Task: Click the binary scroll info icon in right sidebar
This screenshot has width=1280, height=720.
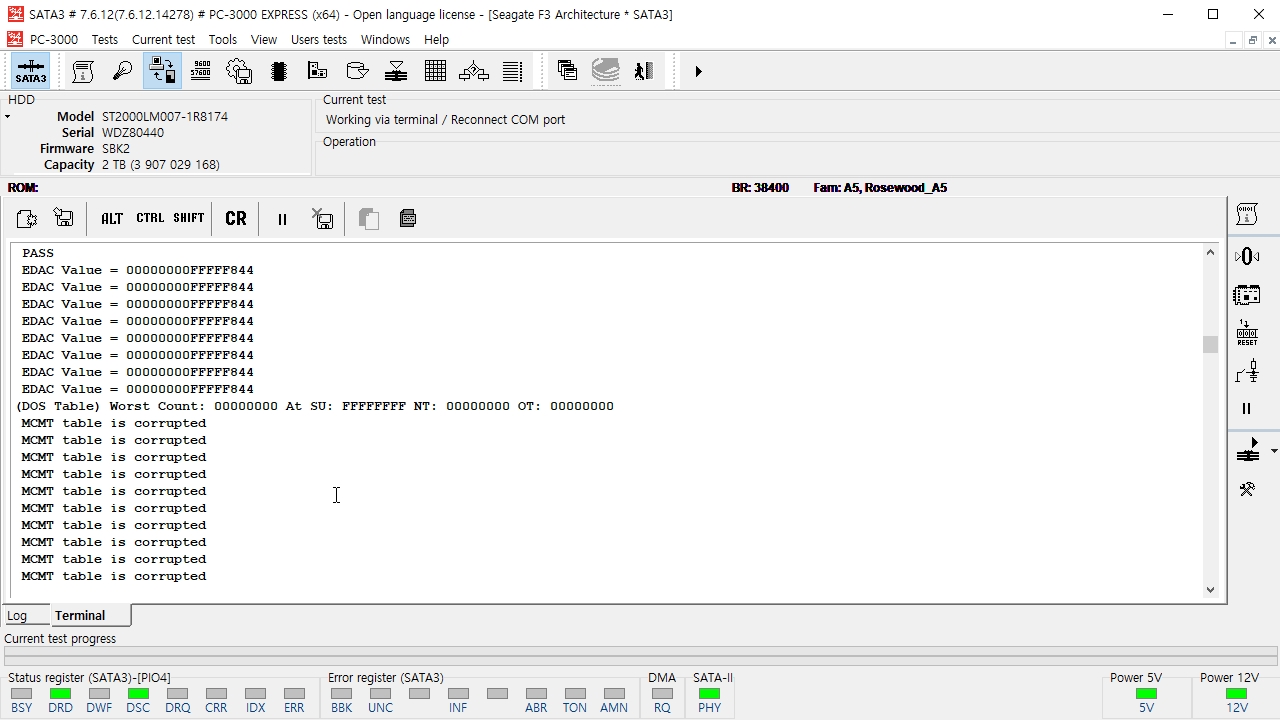Action: coord(1247,214)
